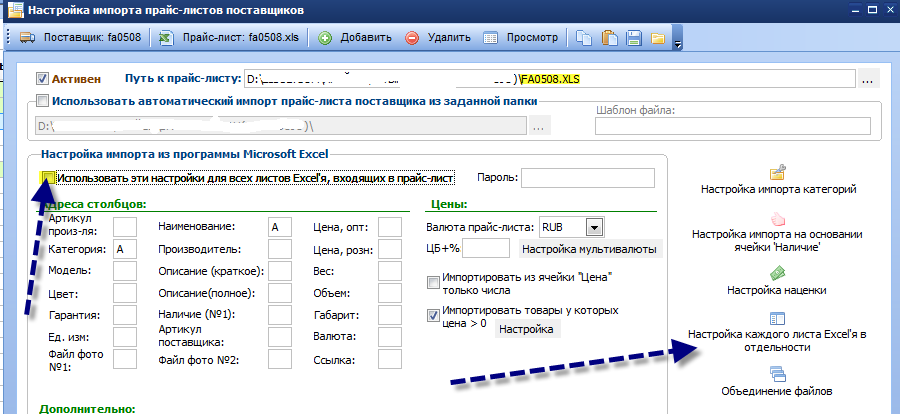Viewport: 900px width, 414px height.
Task: Click the Модель column field
Action: pyautogui.click(x=125, y=271)
